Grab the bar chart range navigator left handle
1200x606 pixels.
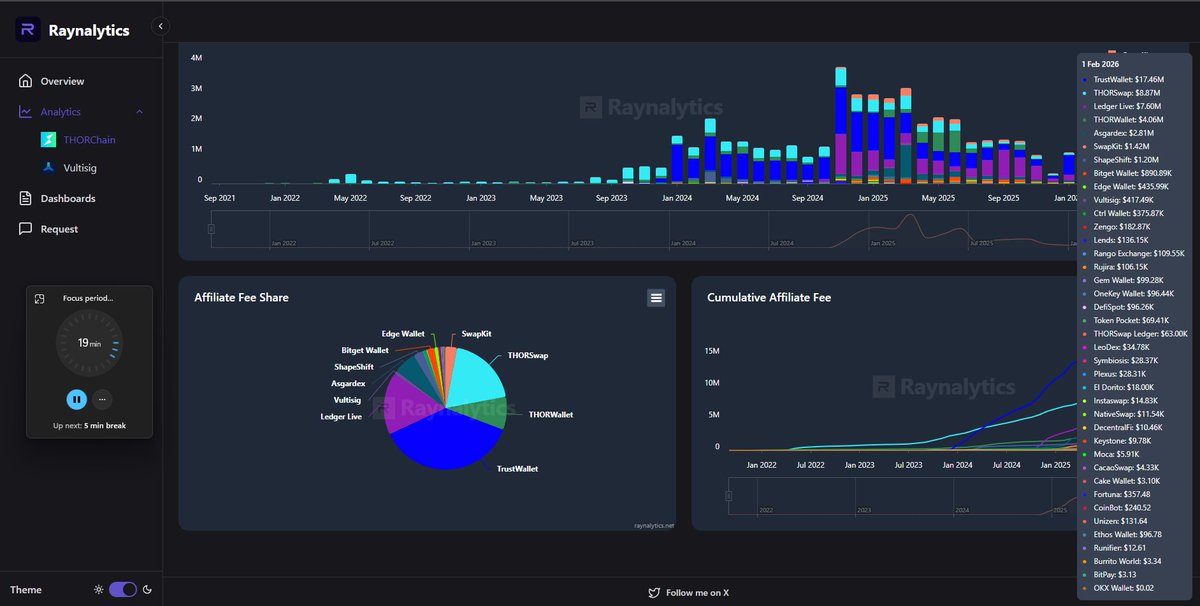[x=211, y=229]
